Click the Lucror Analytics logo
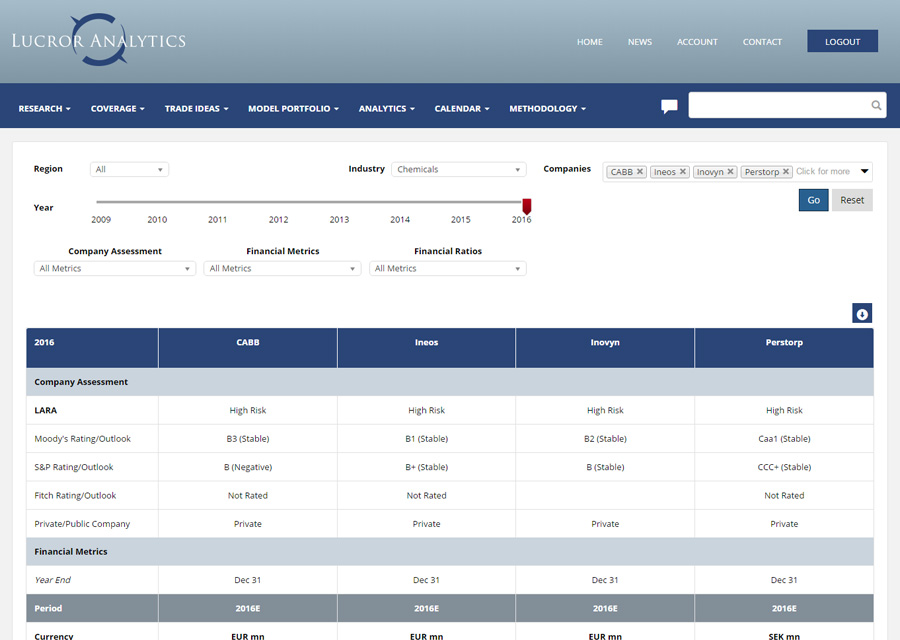900x640 pixels. [99, 40]
